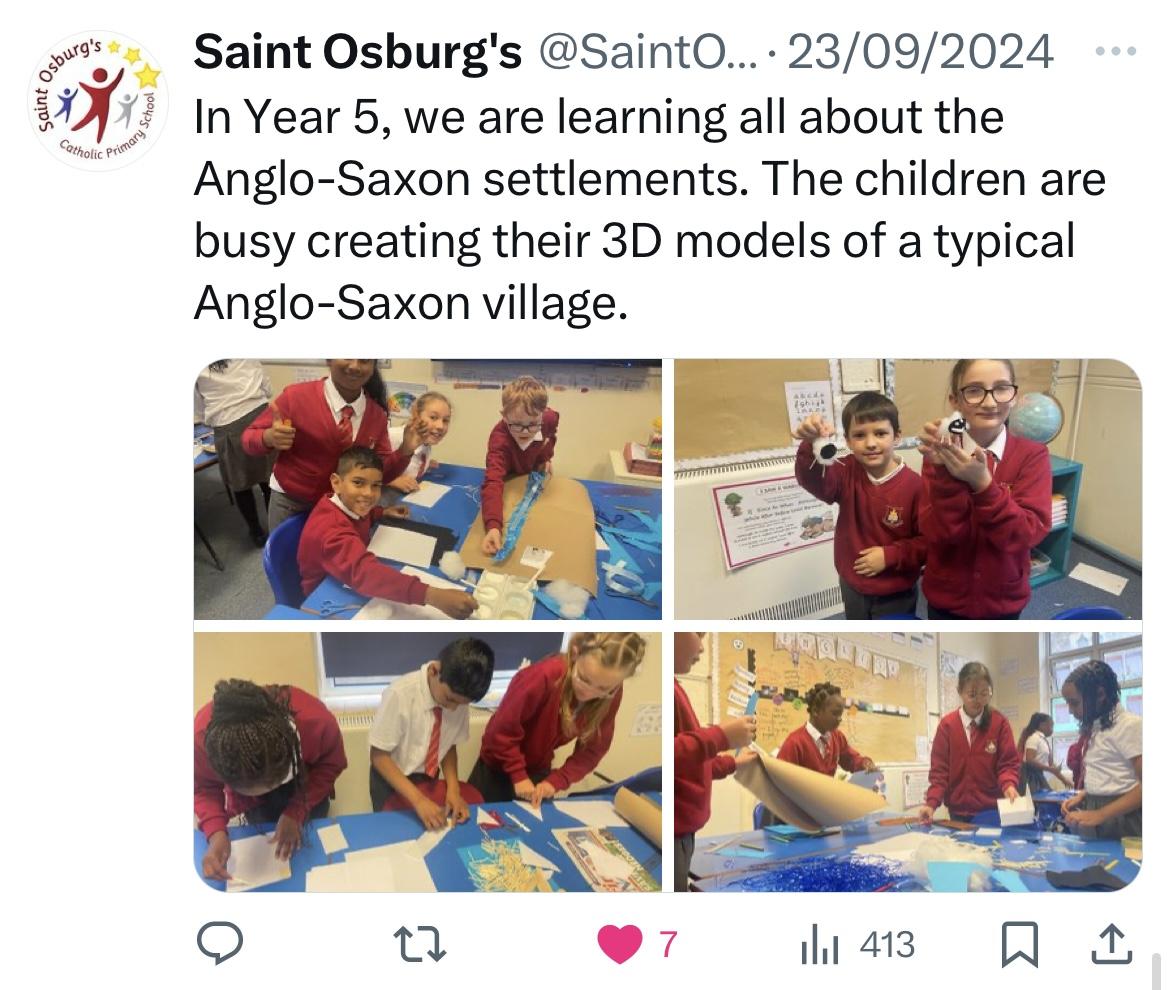Open bottom-left photo of children cutting paper
The width and height of the screenshot is (1170, 990).
tap(428, 762)
